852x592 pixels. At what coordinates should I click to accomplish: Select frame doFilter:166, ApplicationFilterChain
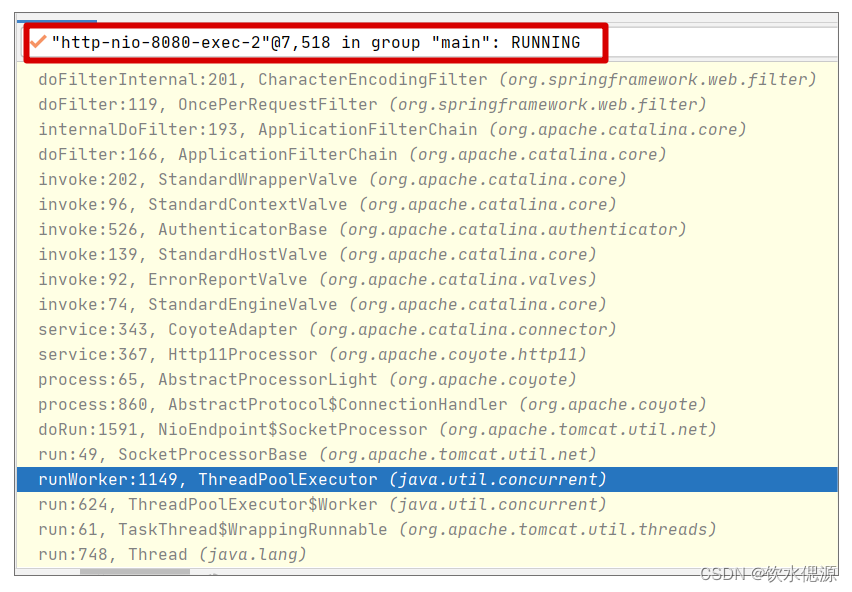point(427,155)
